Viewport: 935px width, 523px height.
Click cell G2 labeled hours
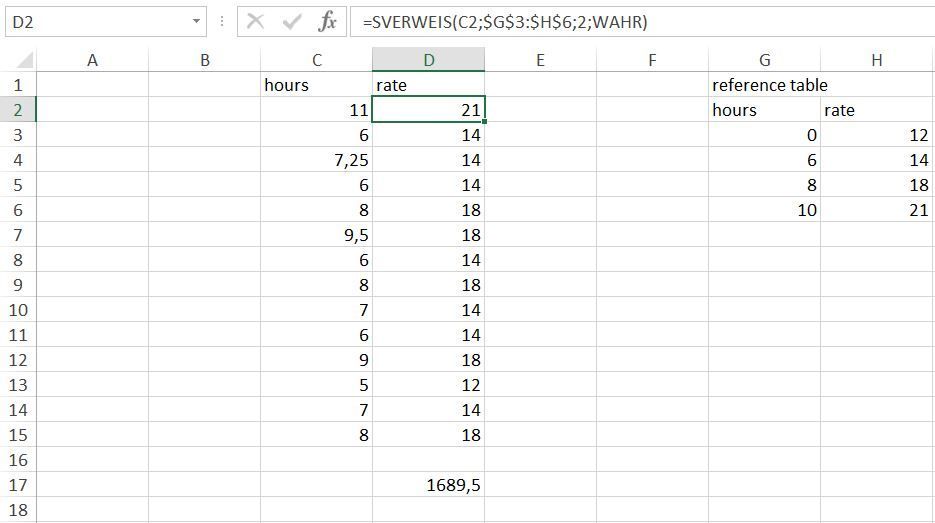tap(764, 110)
